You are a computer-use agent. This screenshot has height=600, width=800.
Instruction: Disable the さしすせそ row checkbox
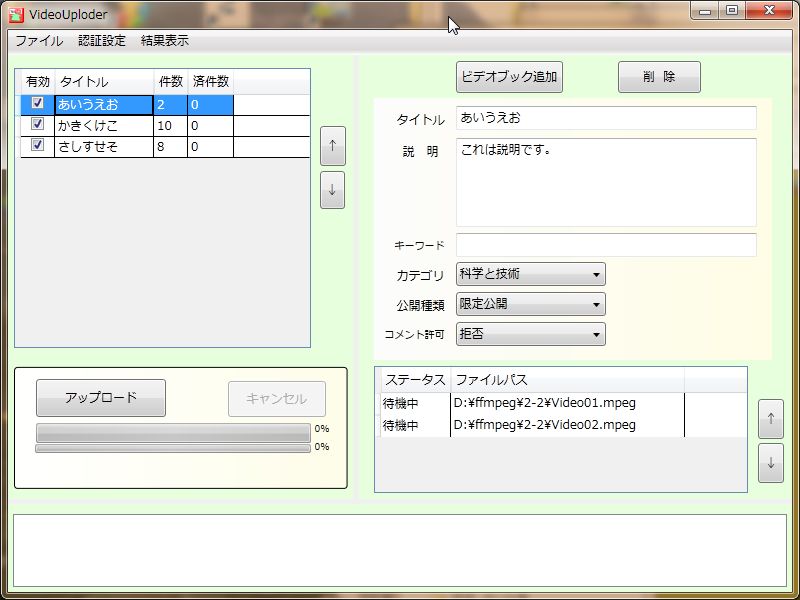pyautogui.click(x=38, y=146)
